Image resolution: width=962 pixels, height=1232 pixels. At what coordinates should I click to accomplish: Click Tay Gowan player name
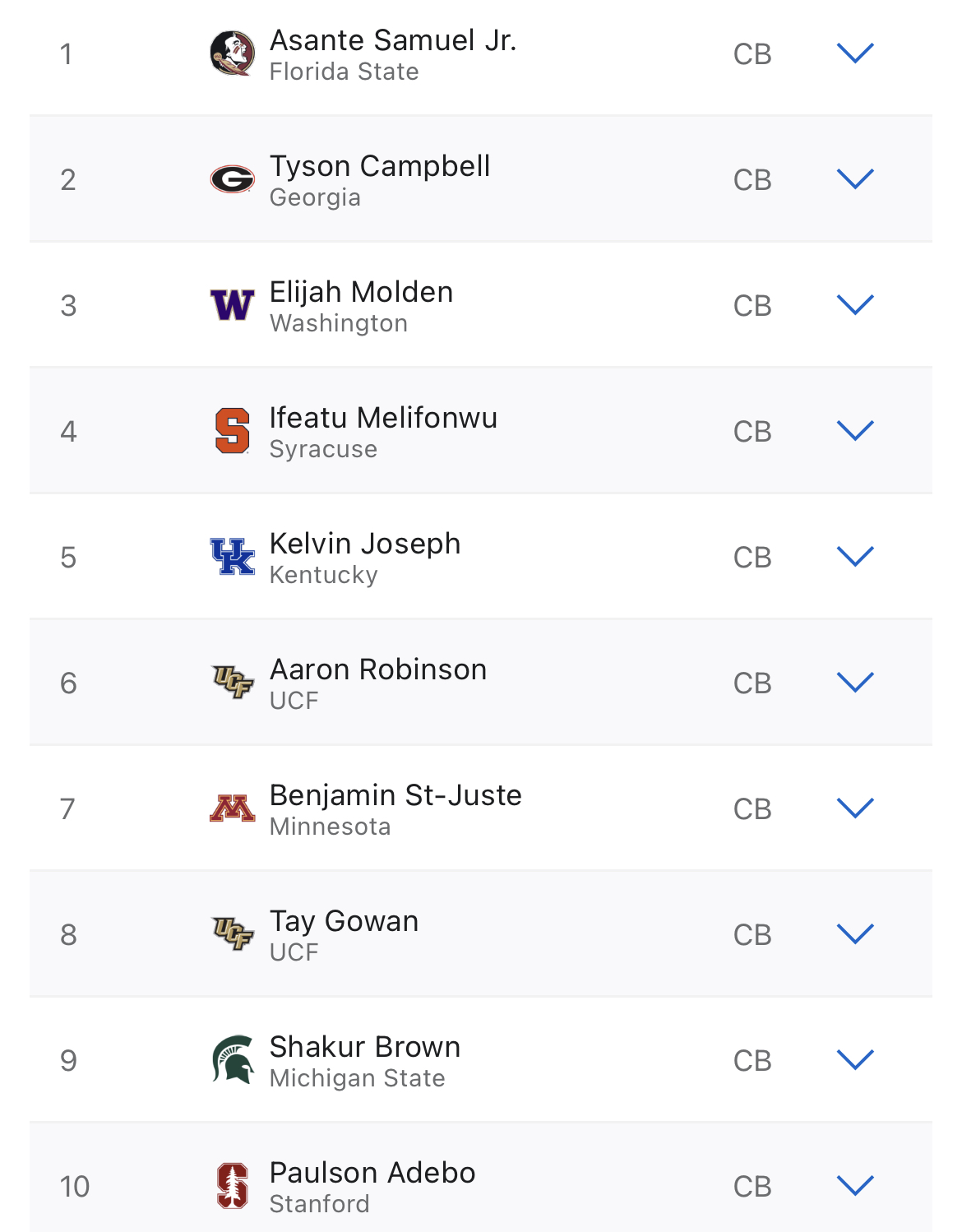click(x=344, y=921)
